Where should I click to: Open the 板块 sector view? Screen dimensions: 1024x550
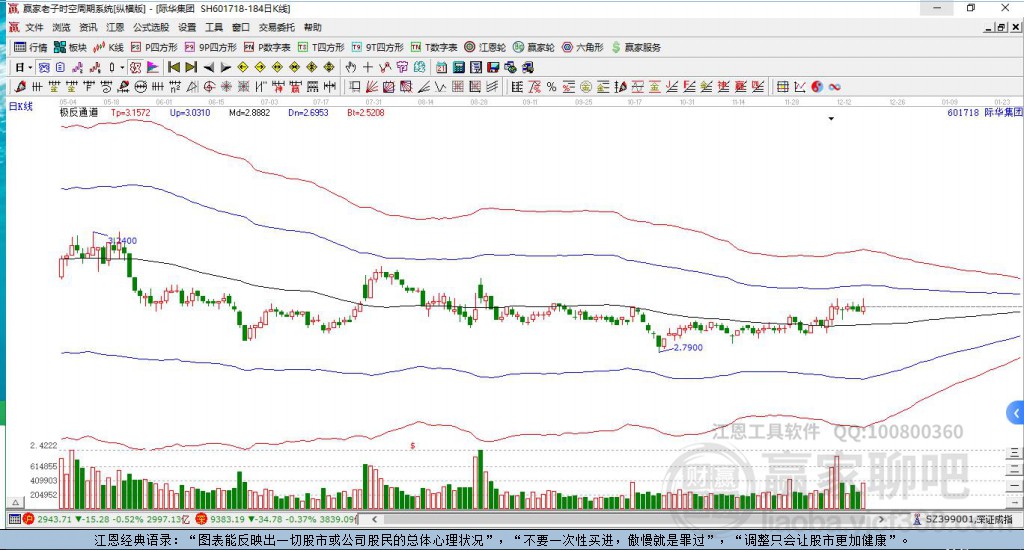(x=70, y=47)
